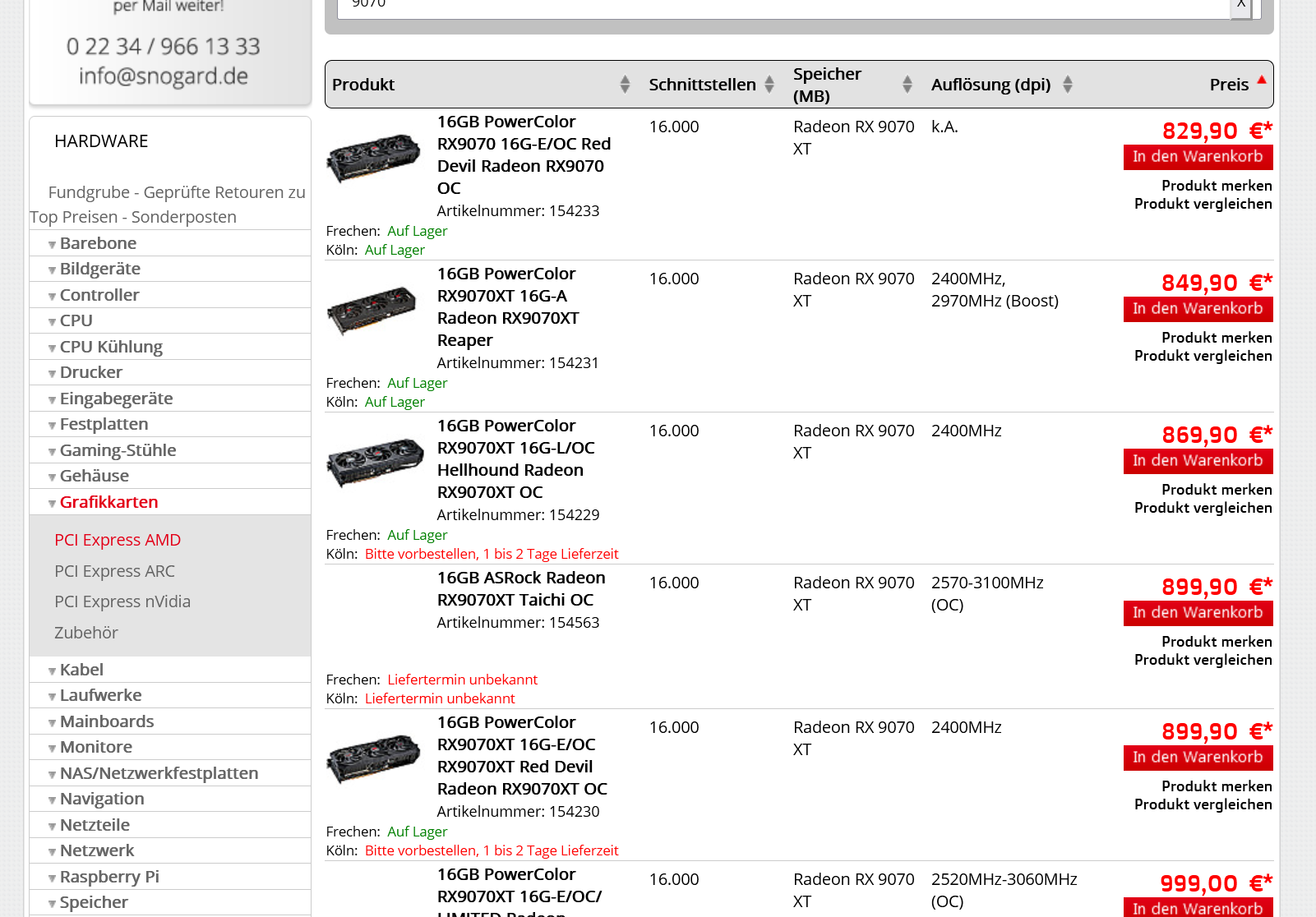Open Red Devil RX9070 OC product thumbnail
The image size is (1316, 917).
point(374,158)
